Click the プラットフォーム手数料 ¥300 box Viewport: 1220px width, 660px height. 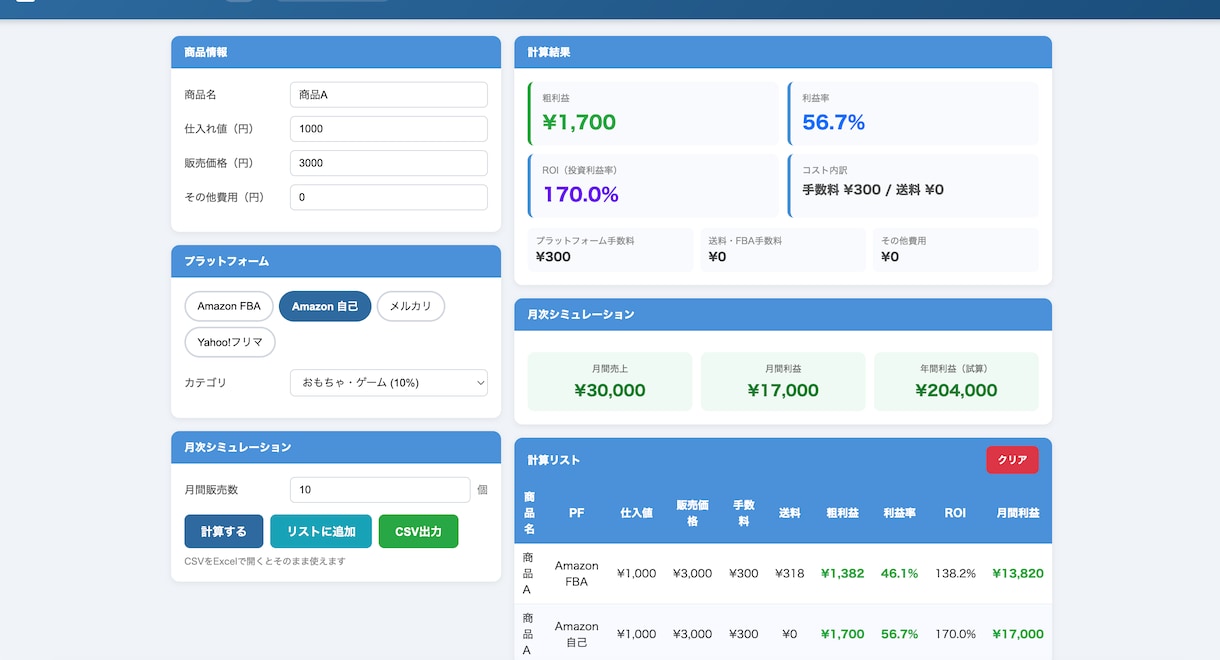(x=610, y=250)
